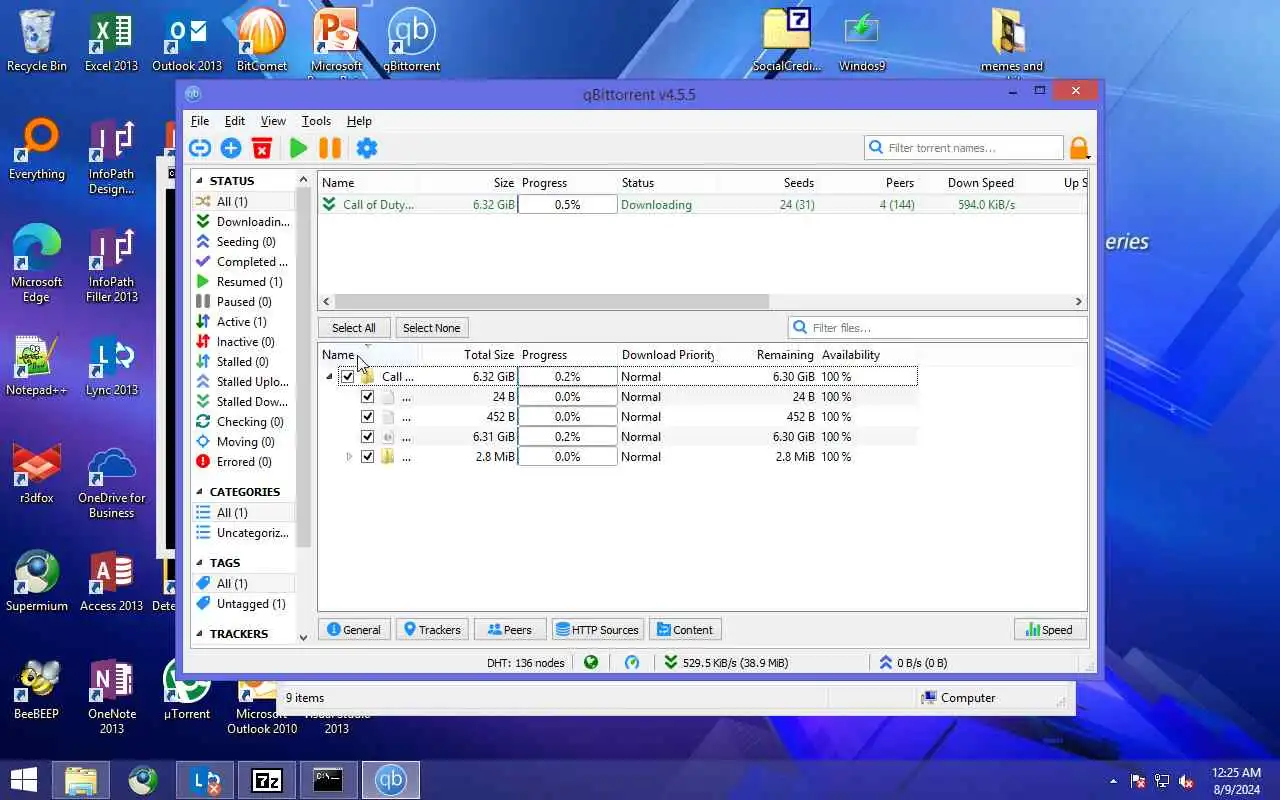Expand the 2.8 MiB subfolder arrow
This screenshot has height=800, width=1280.
[x=349, y=457]
